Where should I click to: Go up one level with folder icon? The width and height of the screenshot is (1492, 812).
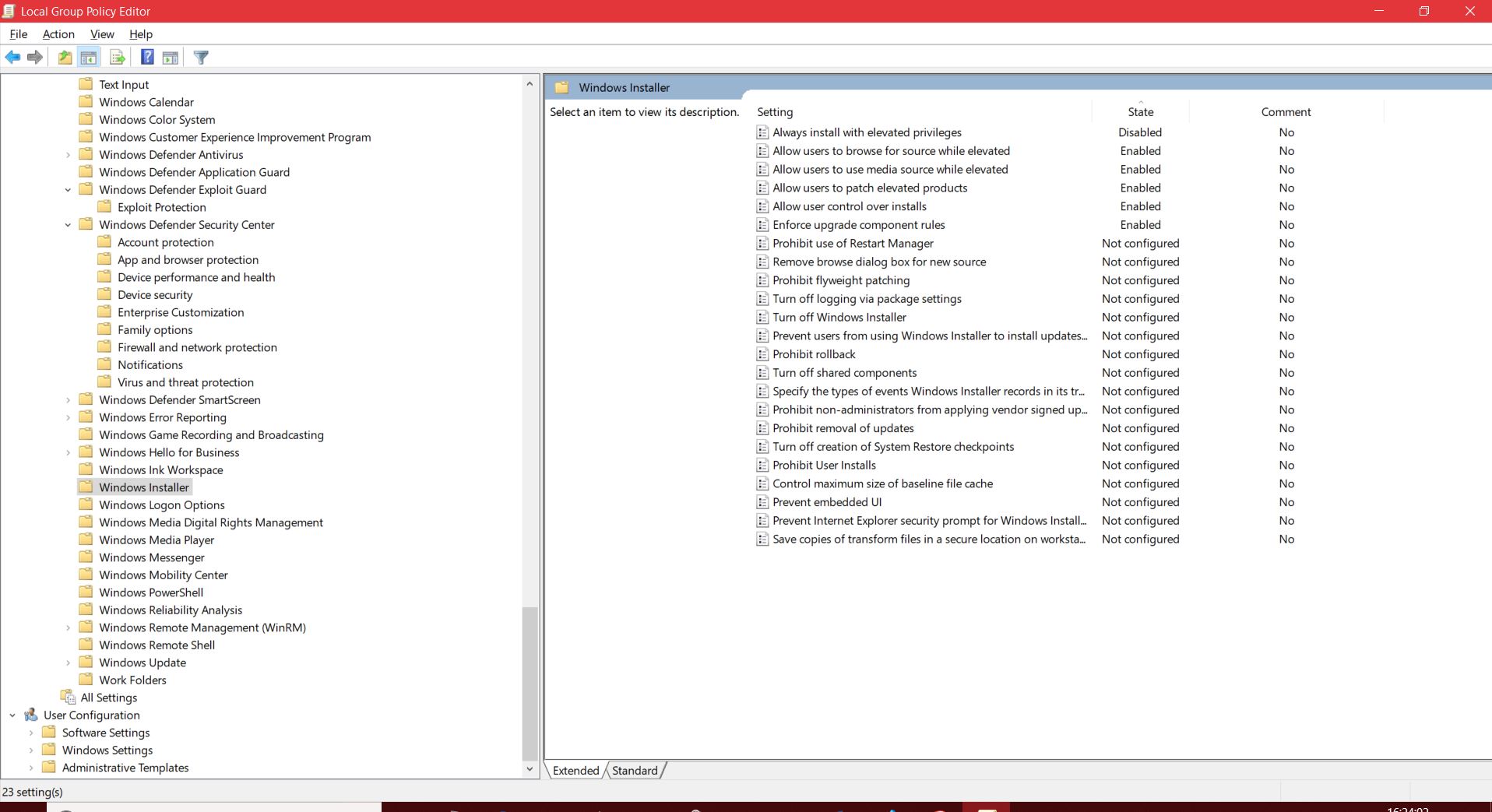pyautogui.click(x=65, y=57)
